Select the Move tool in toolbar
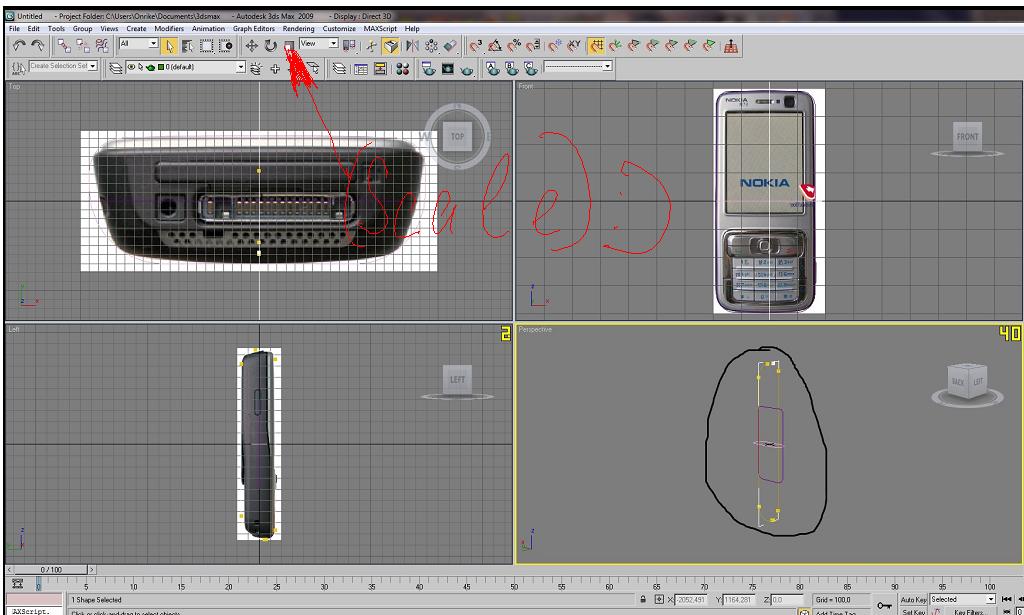 252,46
